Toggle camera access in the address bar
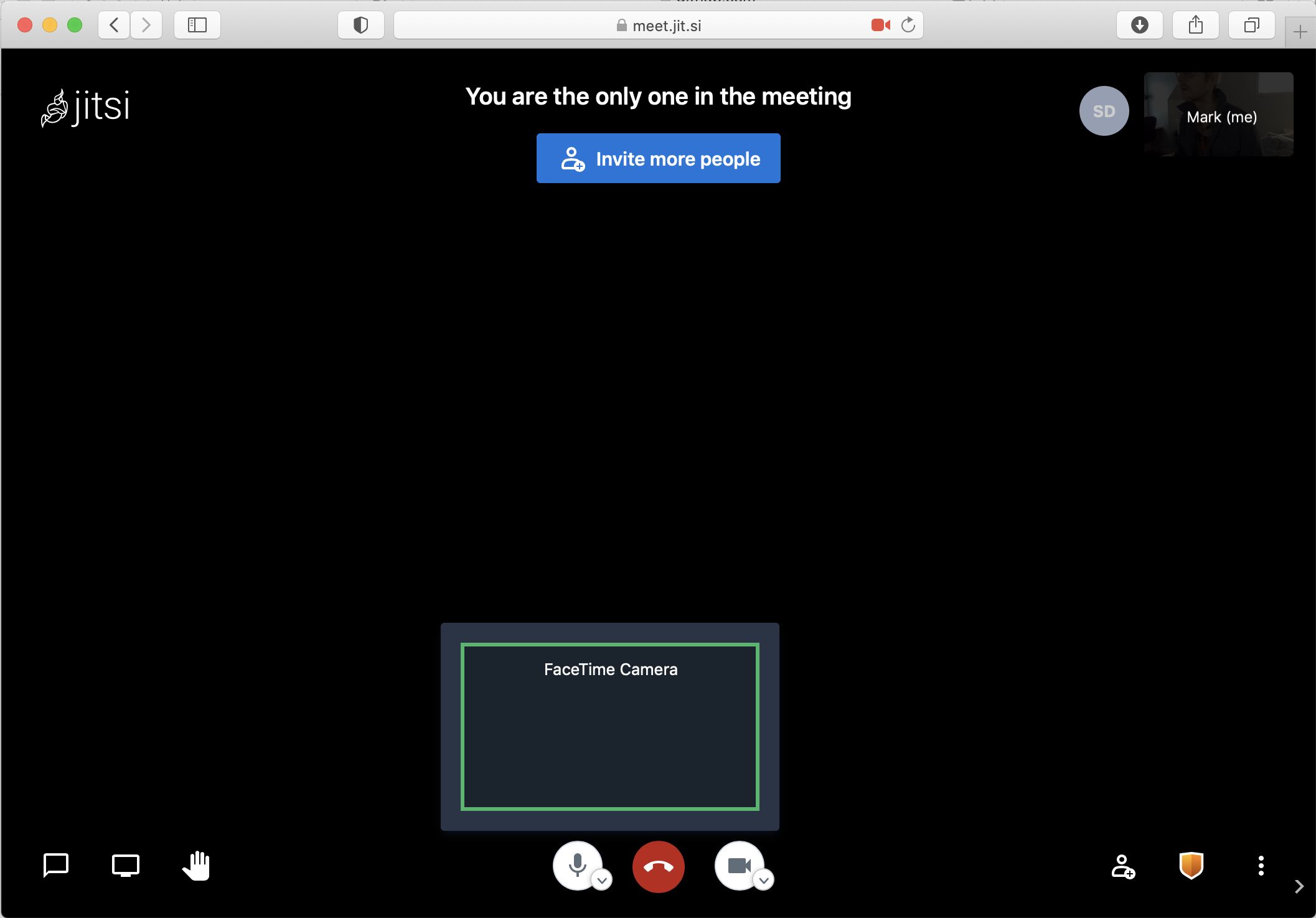Screen dimensions: 1316x918 coord(880,25)
